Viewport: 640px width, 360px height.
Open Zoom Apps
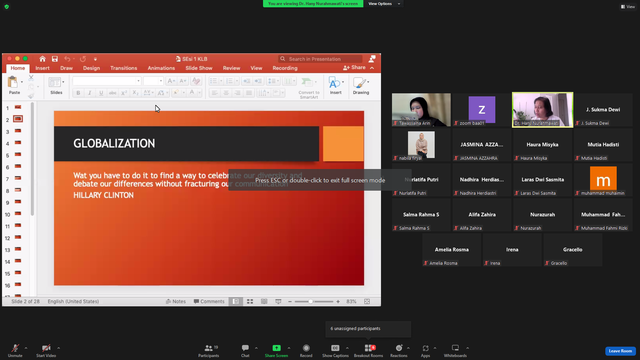click(425, 350)
